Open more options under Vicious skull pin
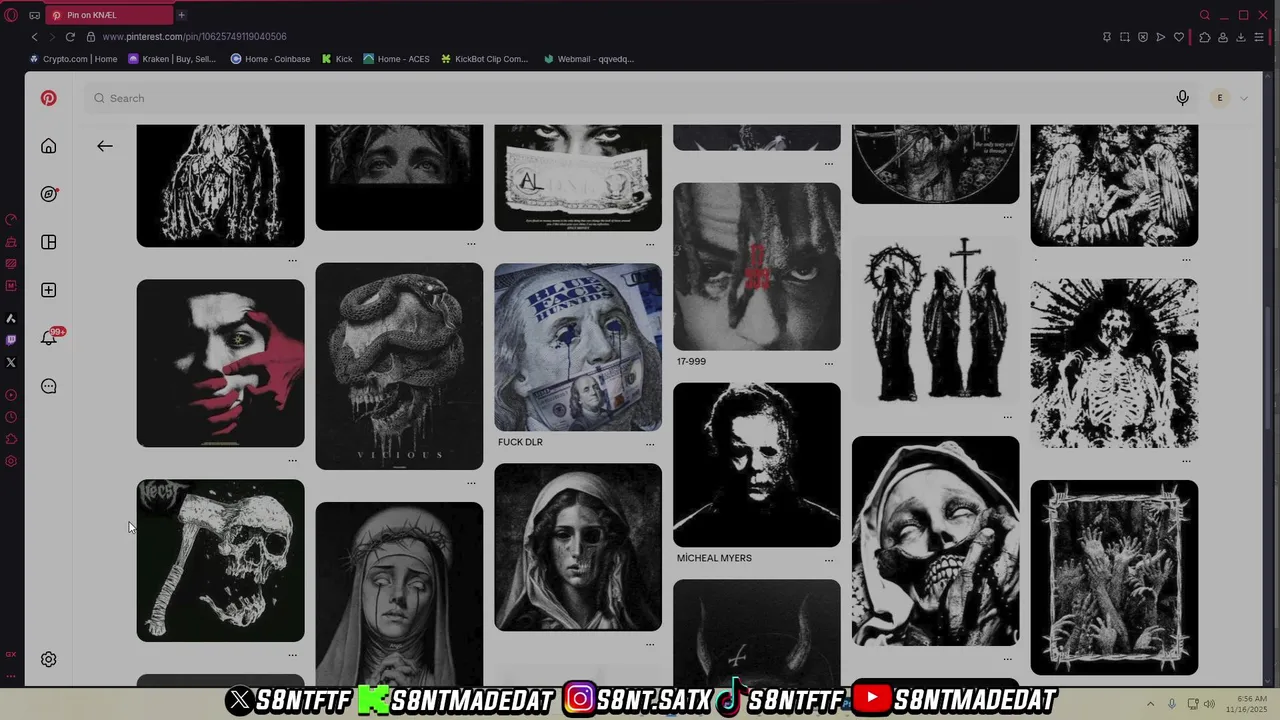This screenshot has width=1280, height=720. 471,484
